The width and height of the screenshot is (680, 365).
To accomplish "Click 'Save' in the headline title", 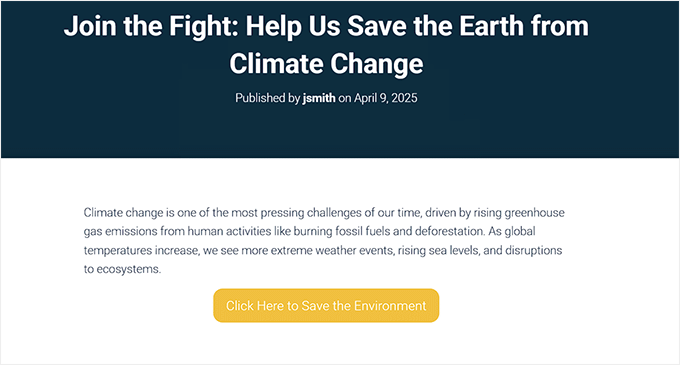I will [x=377, y=26].
